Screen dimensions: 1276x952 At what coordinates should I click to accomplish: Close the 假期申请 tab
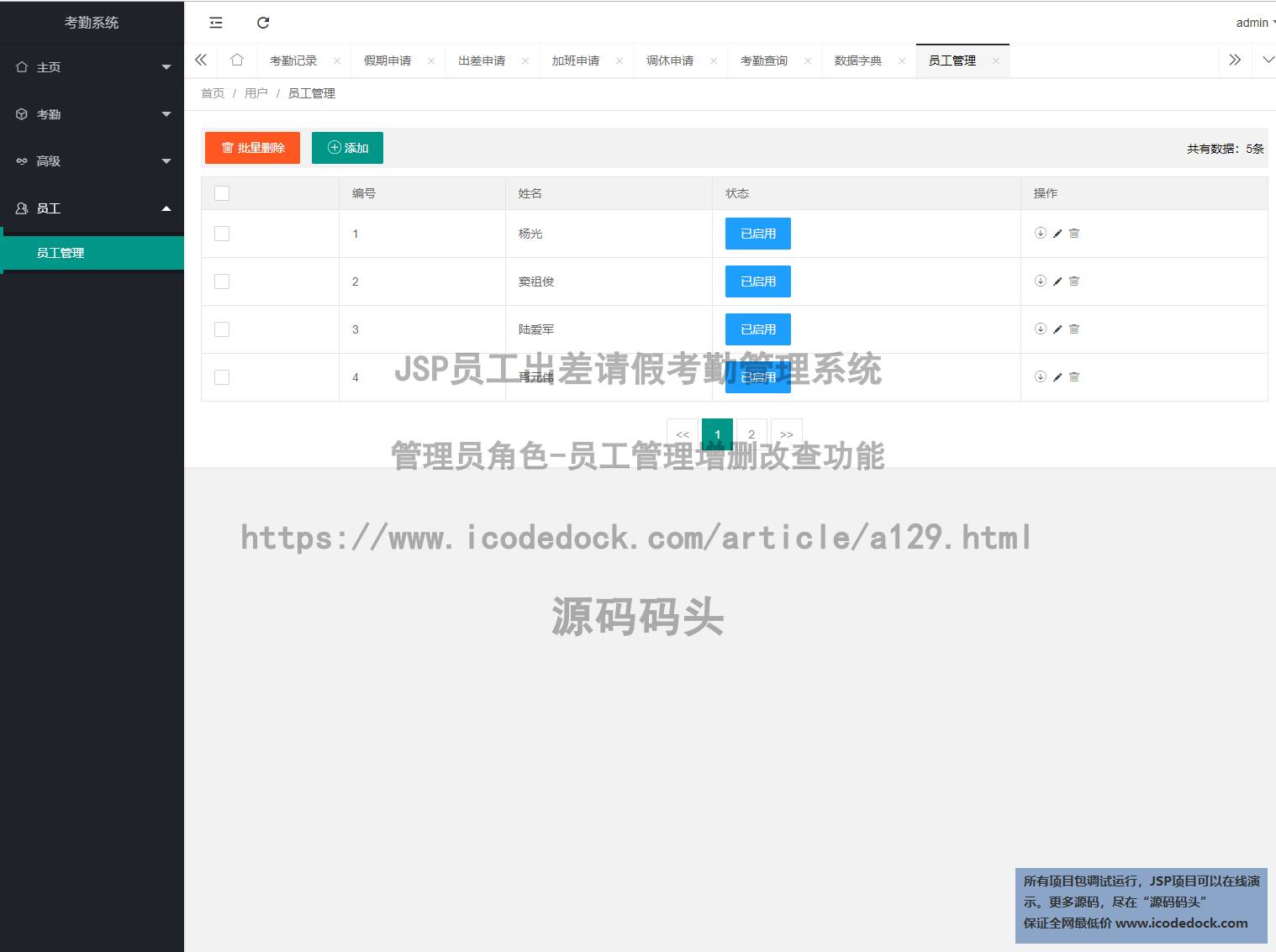click(x=431, y=60)
